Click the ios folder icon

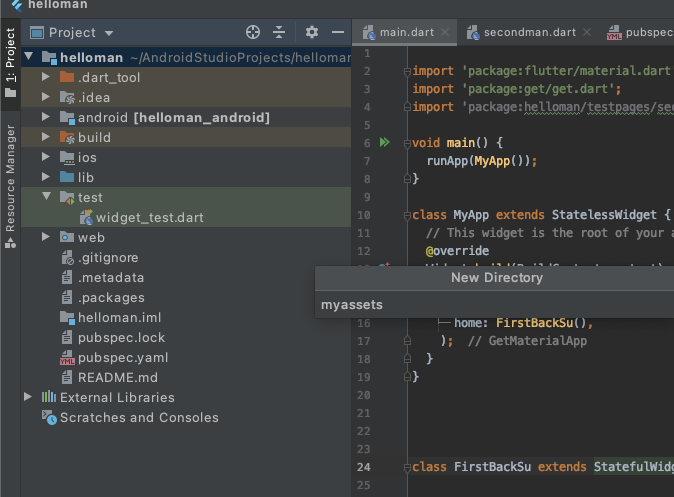click(67, 157)
